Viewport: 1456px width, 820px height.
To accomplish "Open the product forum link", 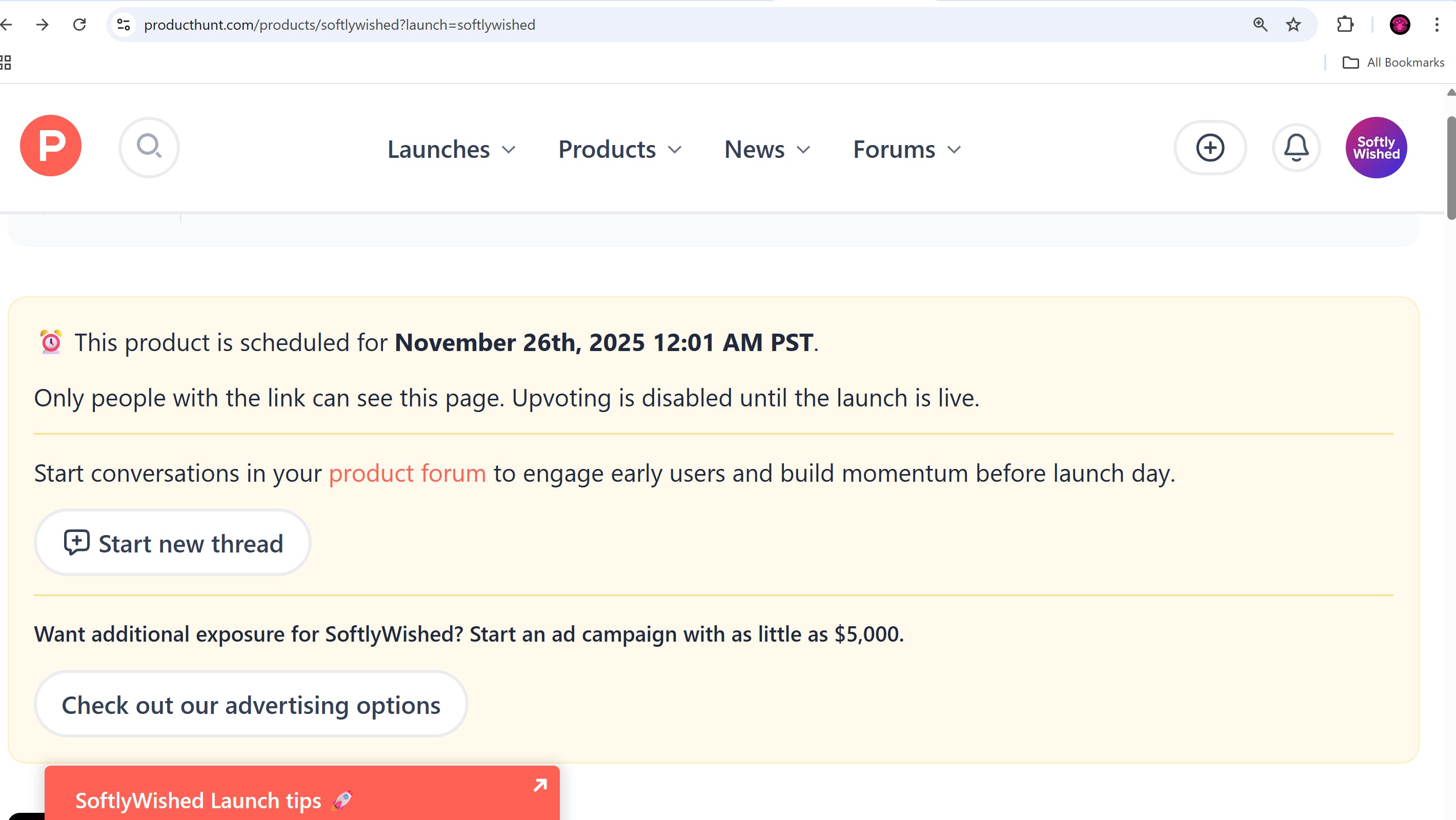I will 407,474.
